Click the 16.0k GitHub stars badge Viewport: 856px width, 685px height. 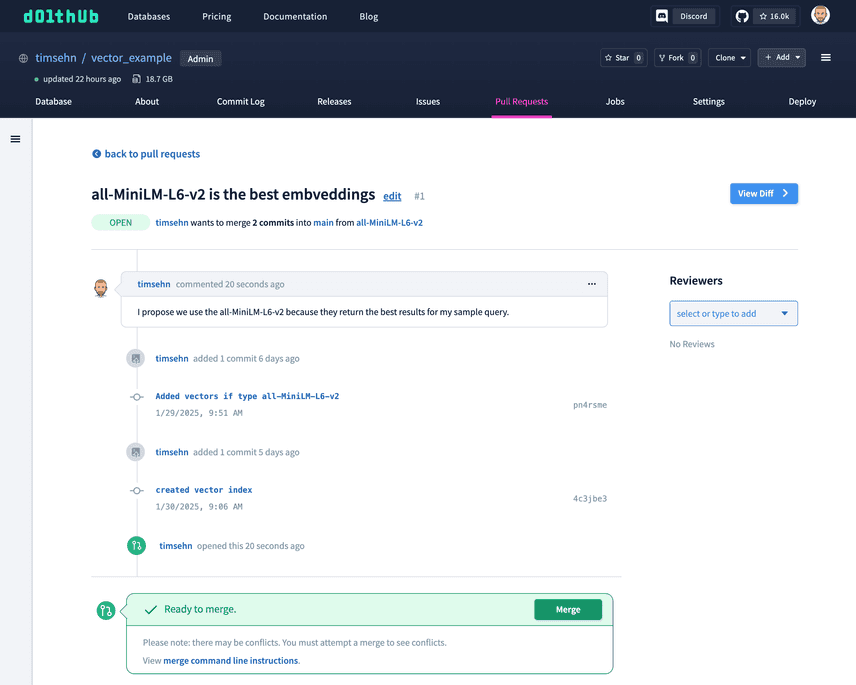coord(774,16)
